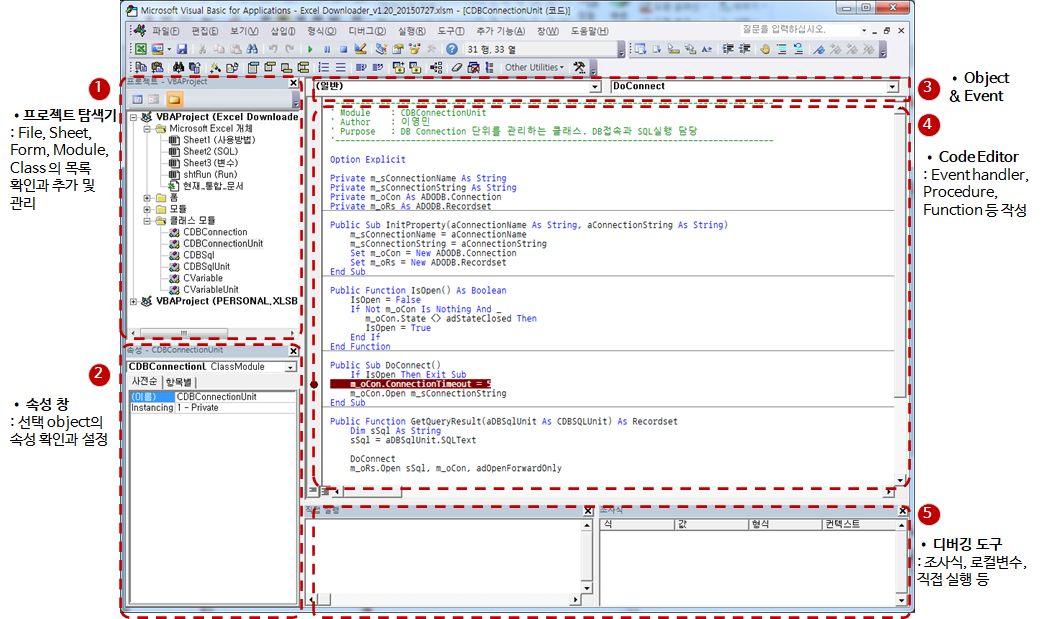This screenshot has height=619, width=1041.
Task: Click the Undo arrow icon
Action: pyautogui.click(x=273, y=49)
